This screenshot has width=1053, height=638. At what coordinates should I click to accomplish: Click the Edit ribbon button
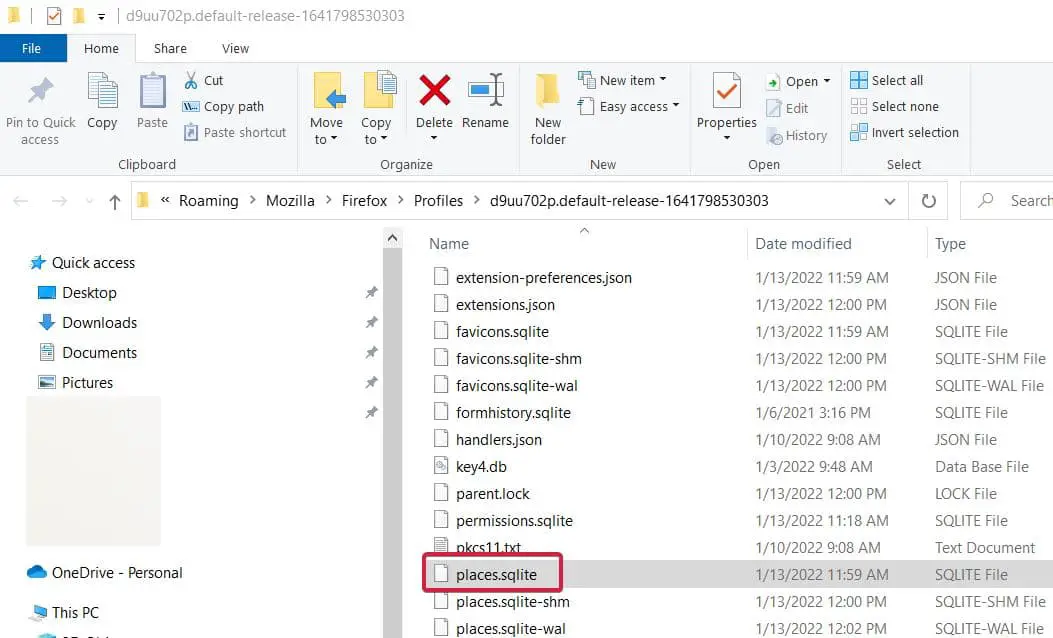787,108
